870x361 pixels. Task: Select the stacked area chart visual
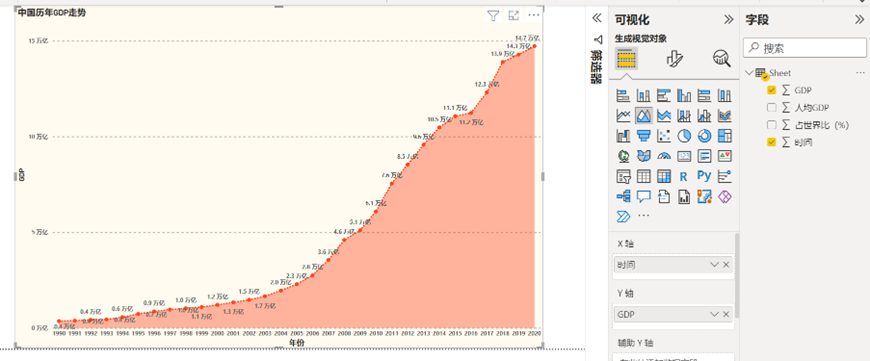[x=664, y=115]
